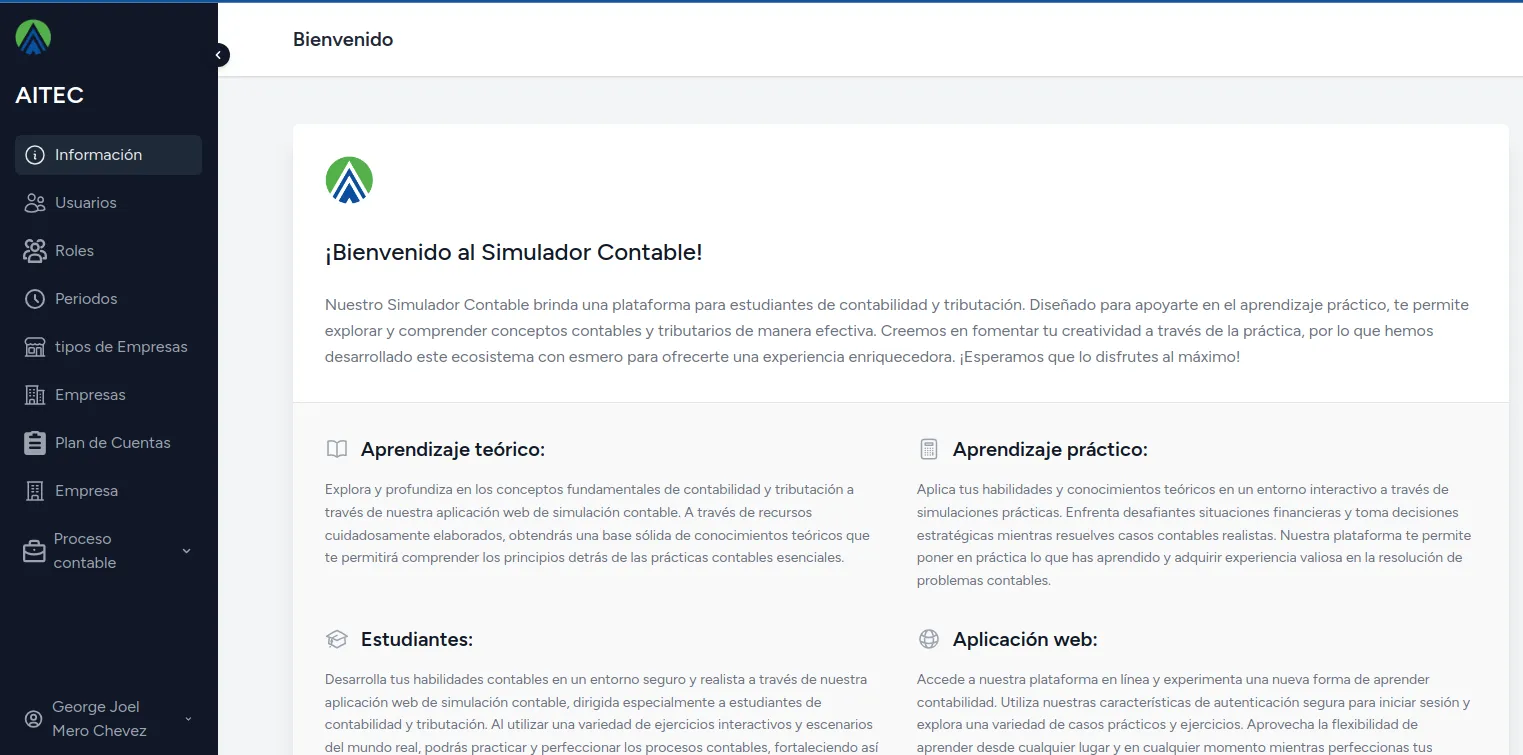Click the graduation cap icon beside Estudiantes
1523x755 pixels.
(x=337, y=639)
